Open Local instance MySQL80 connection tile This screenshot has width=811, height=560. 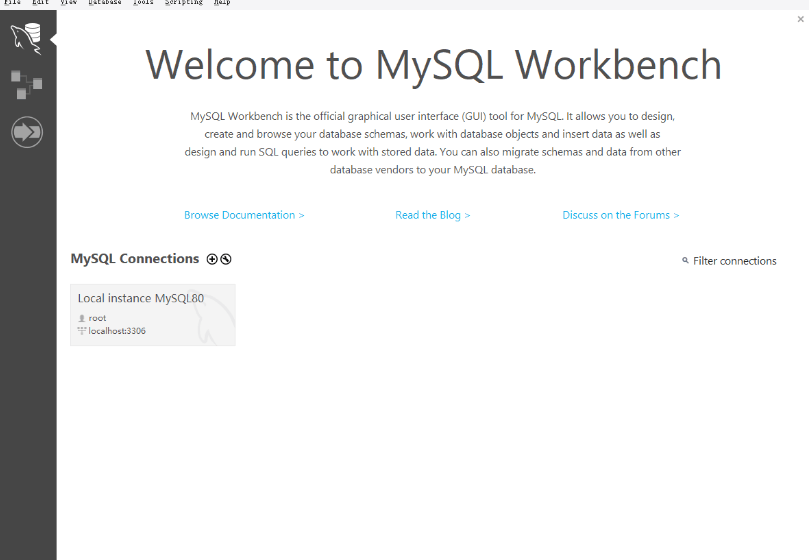coord(153,314)
